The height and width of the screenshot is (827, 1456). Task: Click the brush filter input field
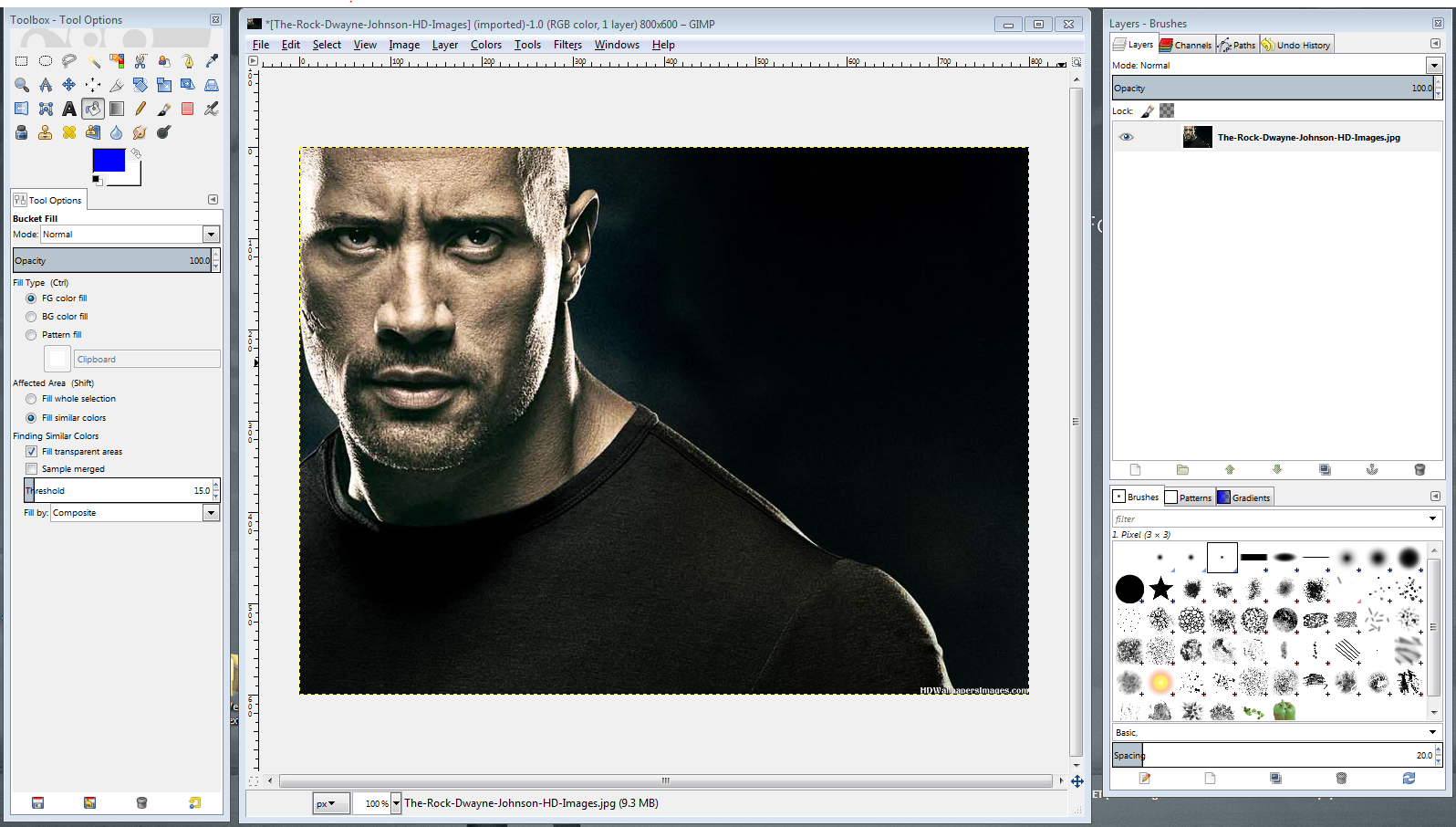pos(1269,518)
